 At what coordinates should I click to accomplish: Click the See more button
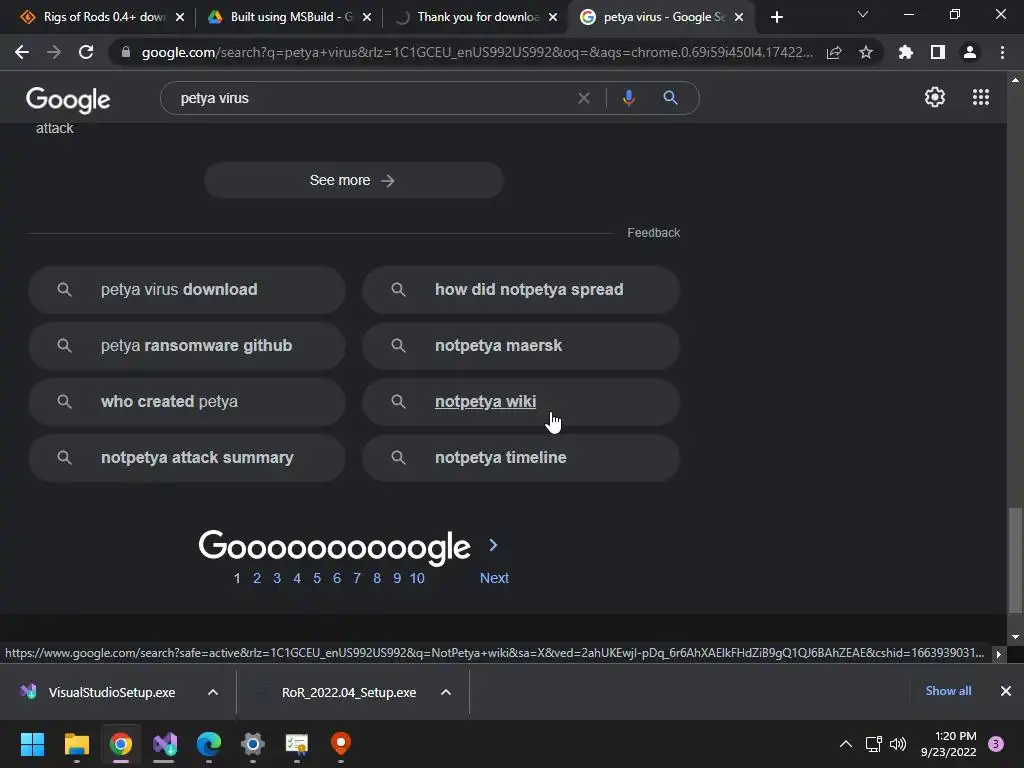pos(353,180)
